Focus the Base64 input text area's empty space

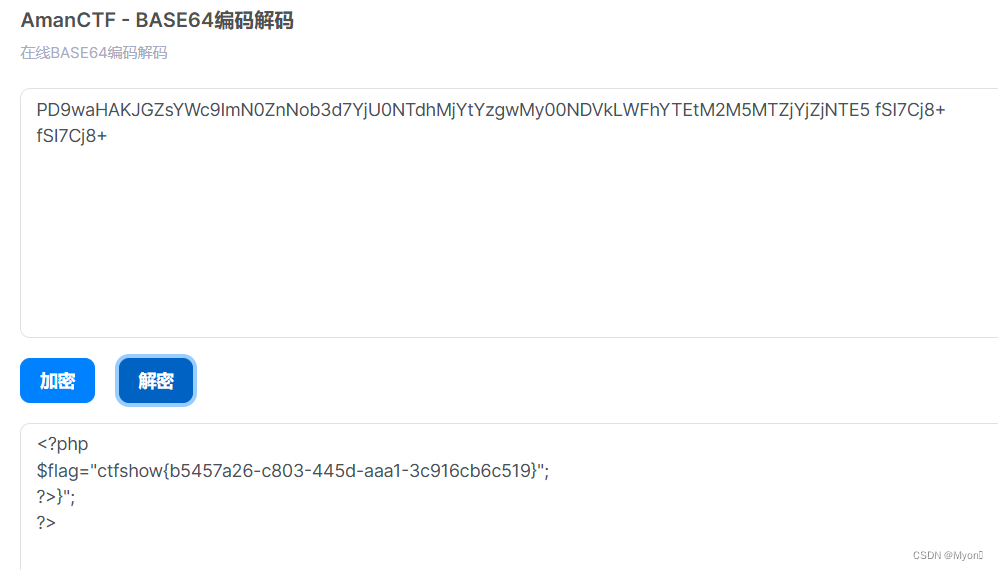(509, 242)
